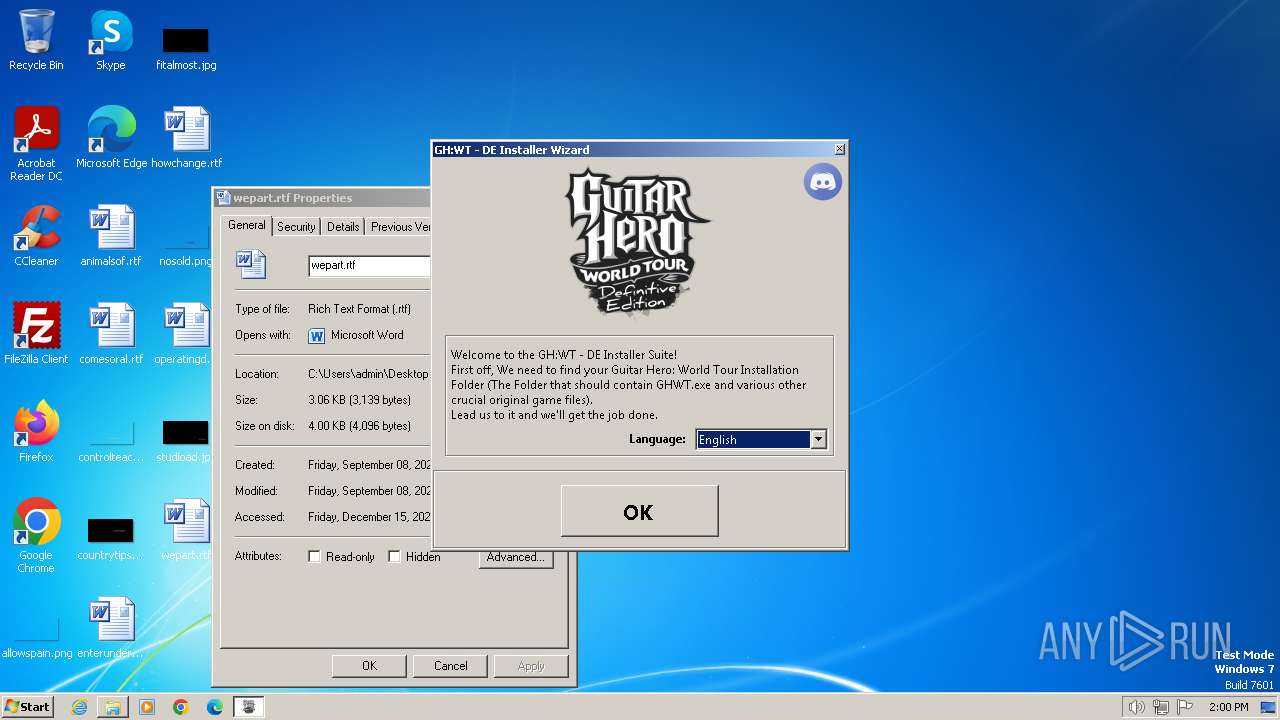
Task: Click the Show desktop button
Action: click(x=1268, y=707)
